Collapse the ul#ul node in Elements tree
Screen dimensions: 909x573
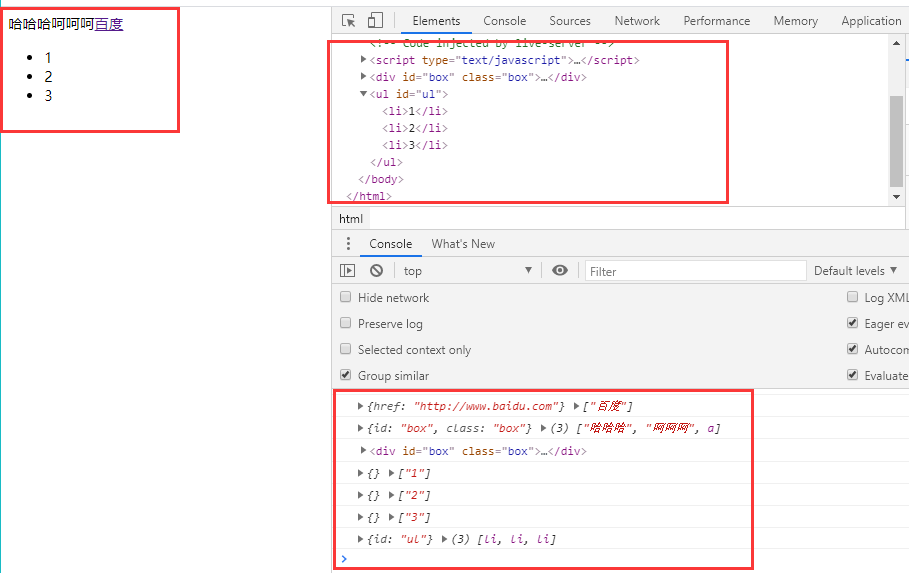pyautogui.click(x=363, y=93)
